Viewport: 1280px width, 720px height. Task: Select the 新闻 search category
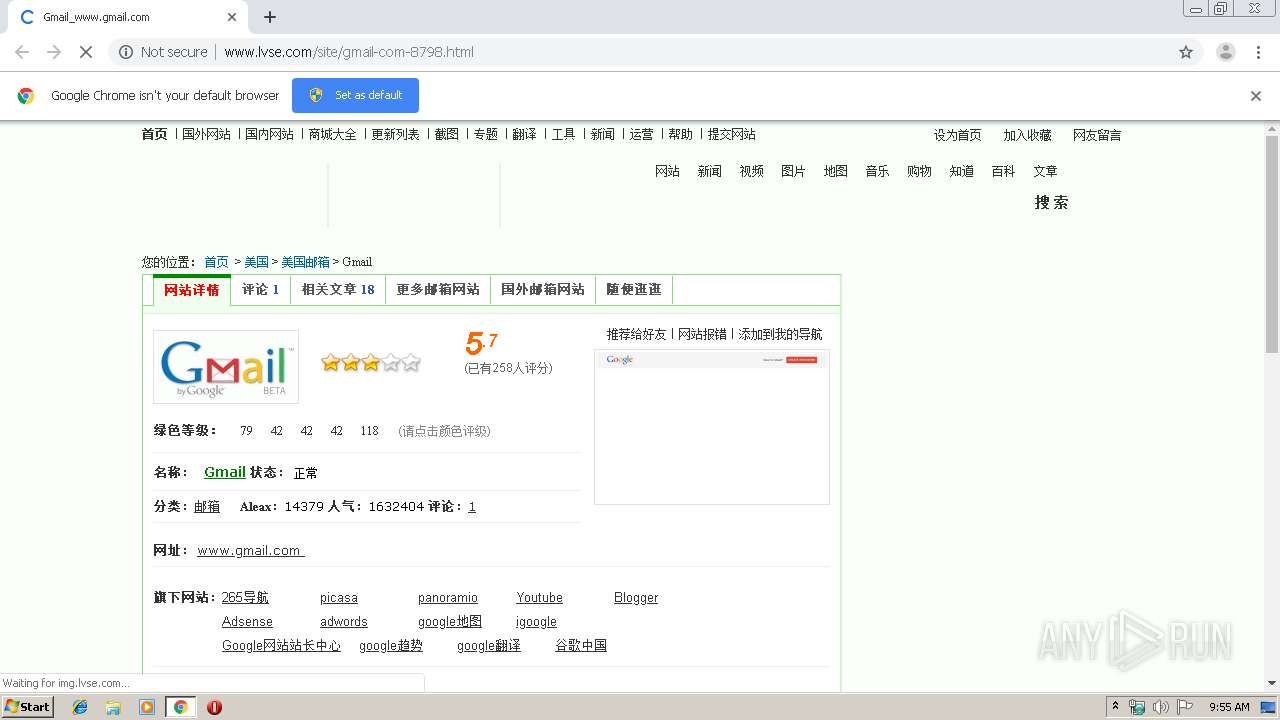(x=710, y=171)
